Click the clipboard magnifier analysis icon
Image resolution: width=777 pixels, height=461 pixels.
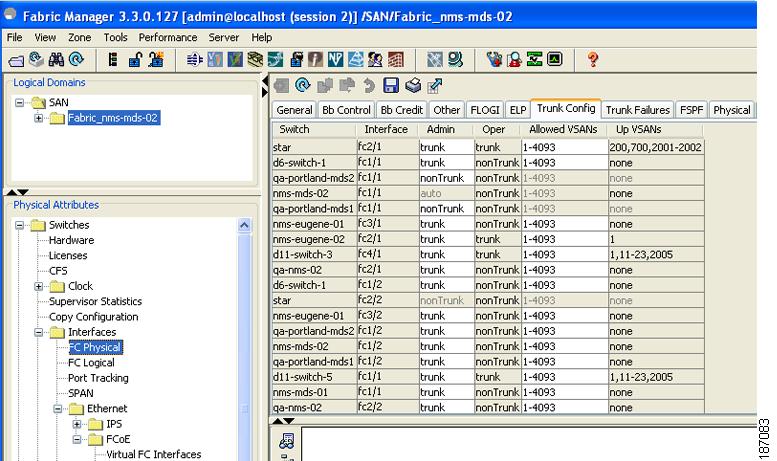pos(514,59)
